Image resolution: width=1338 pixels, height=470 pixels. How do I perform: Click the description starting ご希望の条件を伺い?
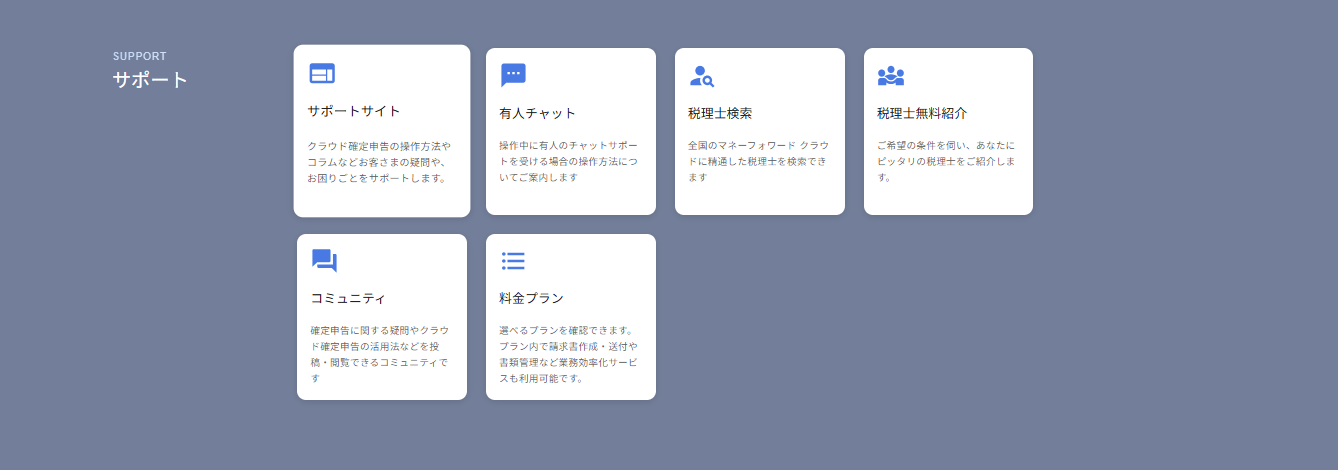click(x=946, y=161)
